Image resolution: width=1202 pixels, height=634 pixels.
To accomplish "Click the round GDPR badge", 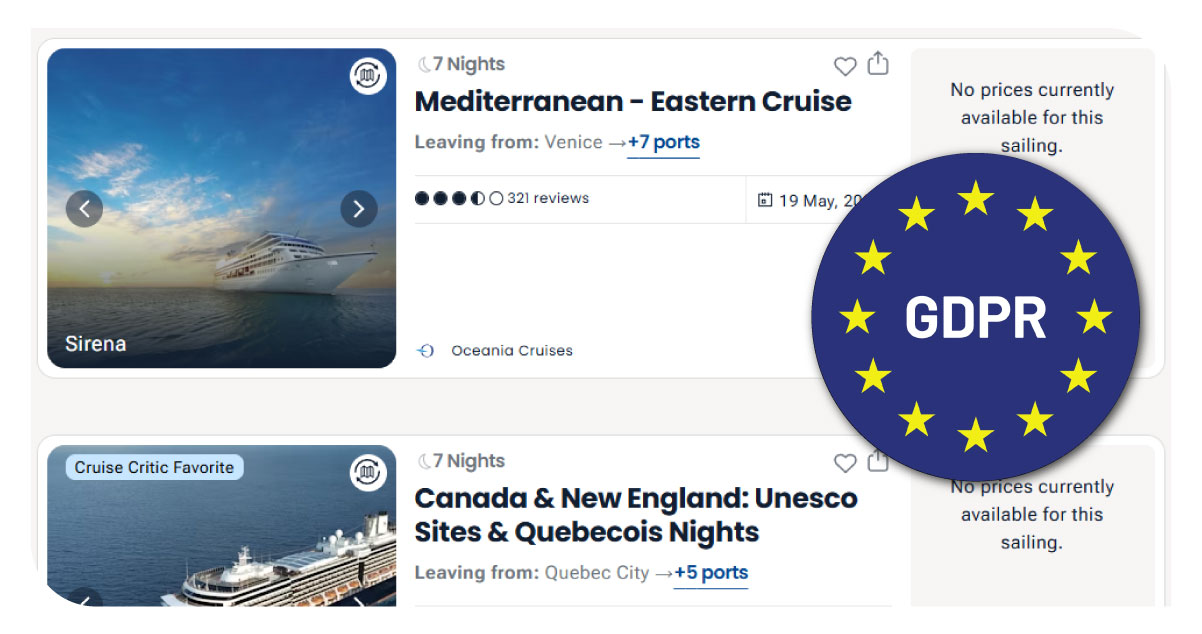I will coord(975,317).
